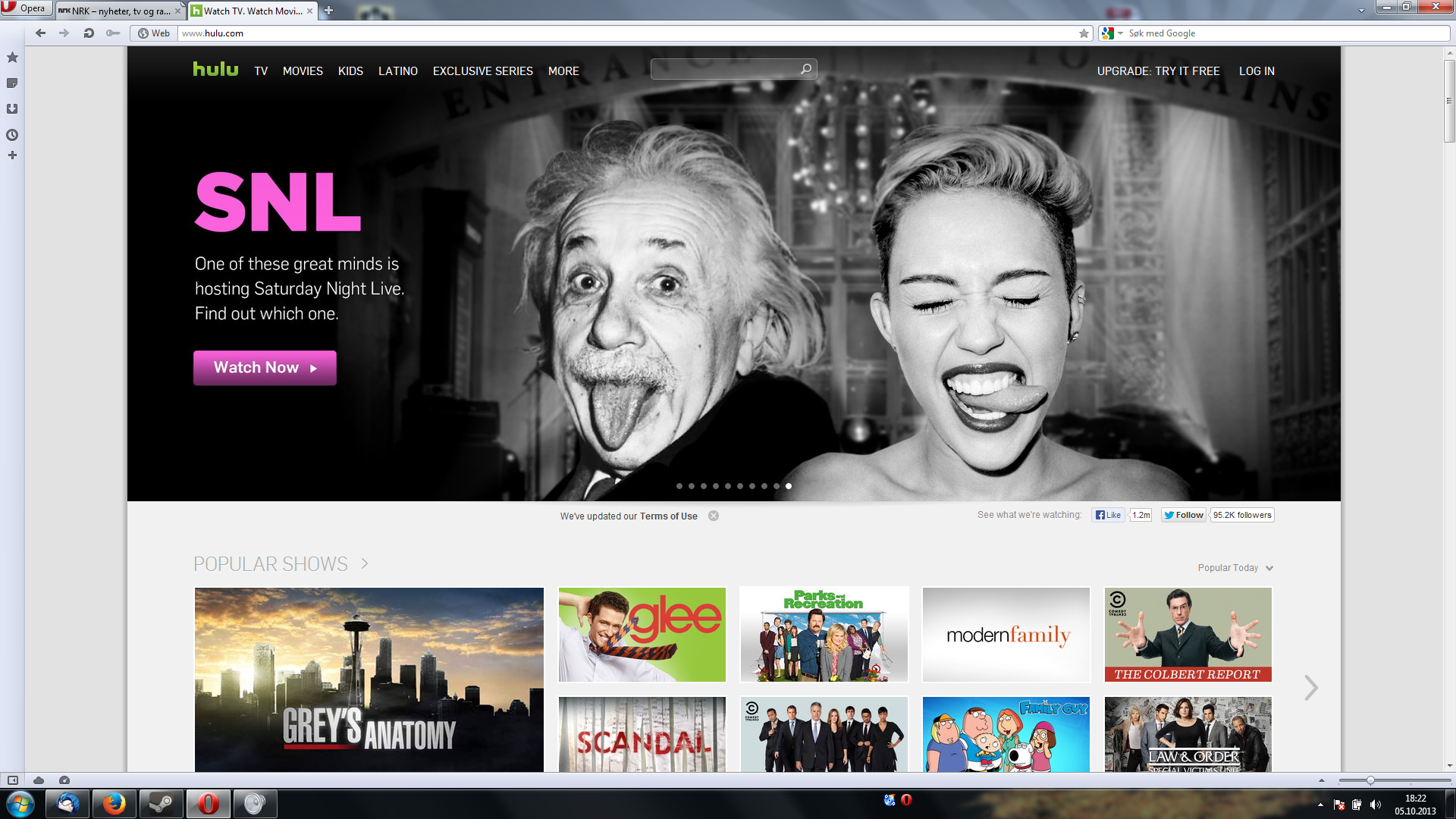The image size is (1456, 819).
Task: Open the search engine dropdown arrow
Action: pyautogui.click(x=1120, y=33)
